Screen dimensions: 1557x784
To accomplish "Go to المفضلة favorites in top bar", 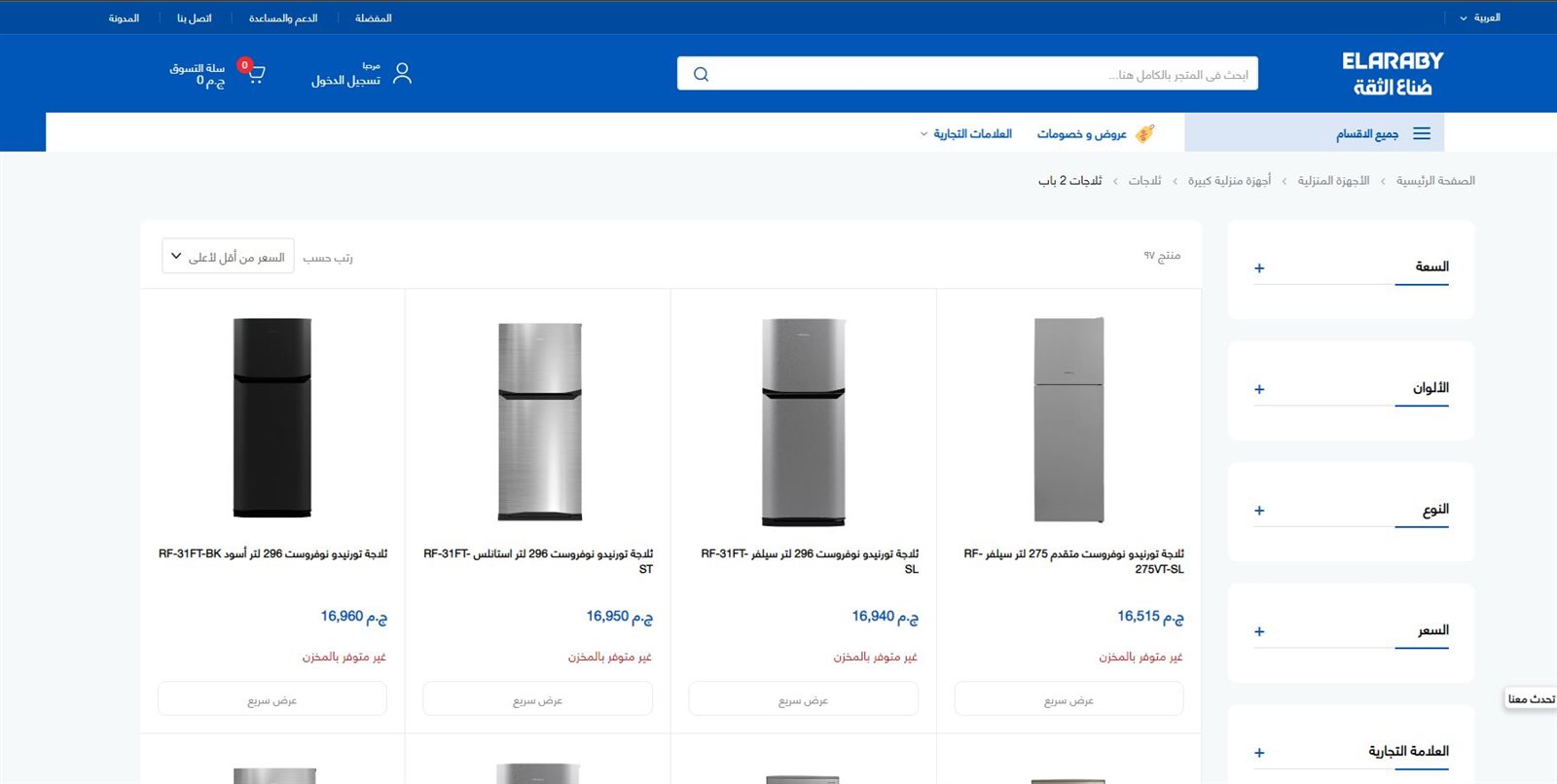I will point(373,18).
